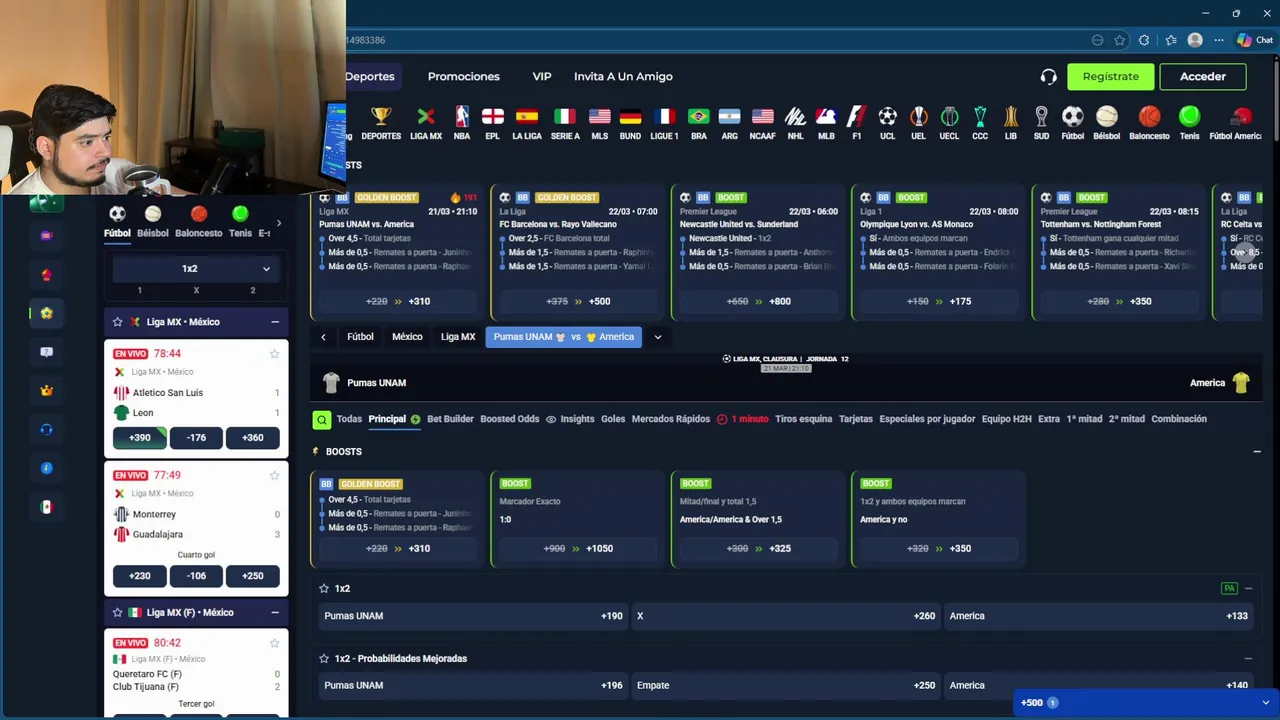This screenshot has height=720, width=1280.
Task: Favorite the Monterrey vs Guadalajara match
Action: tap(274, 476)
